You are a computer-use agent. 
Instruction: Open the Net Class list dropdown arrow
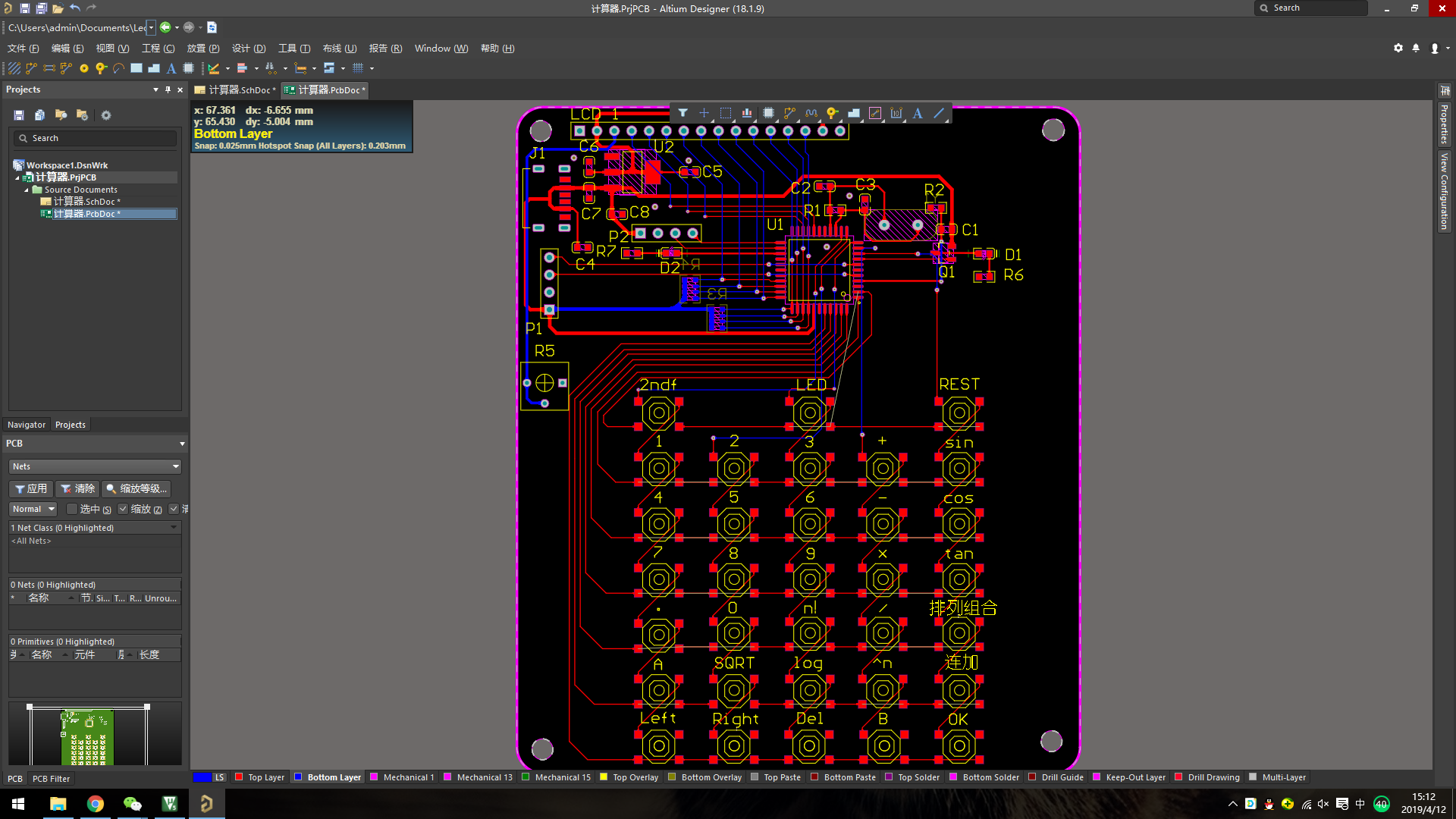click(174, 528)
